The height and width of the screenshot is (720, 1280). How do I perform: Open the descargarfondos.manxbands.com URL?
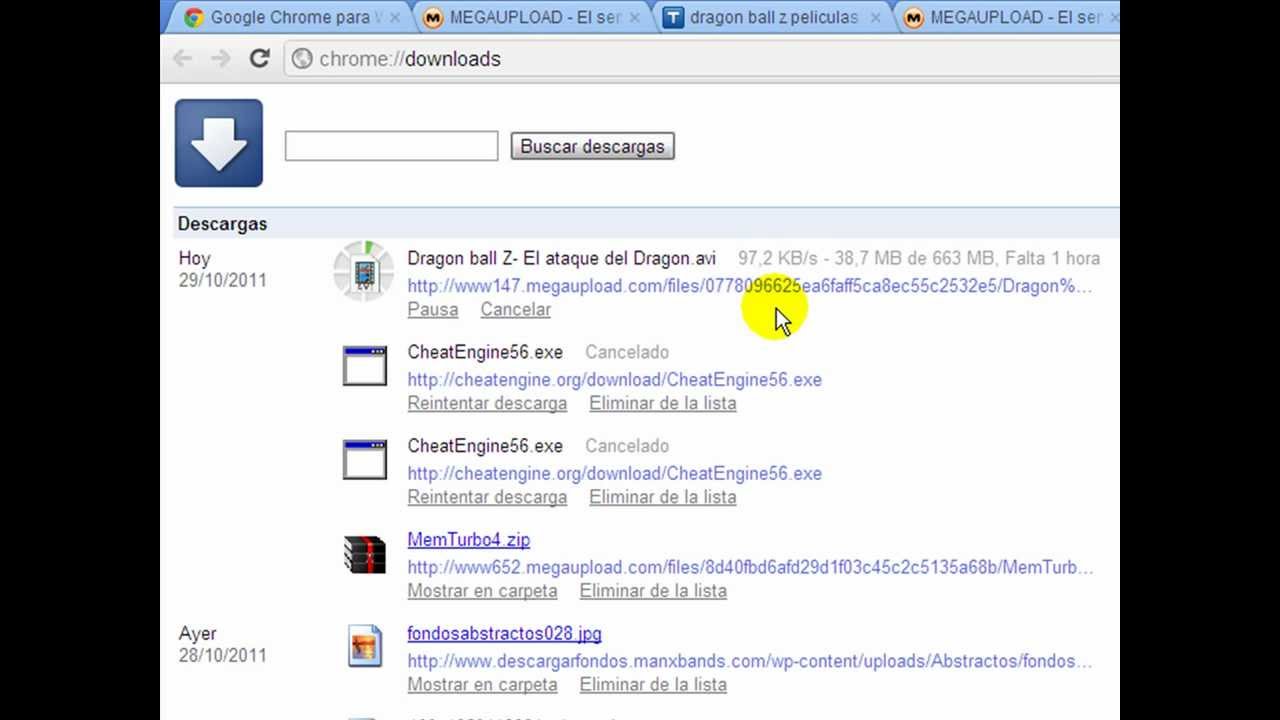coord(749,661)
